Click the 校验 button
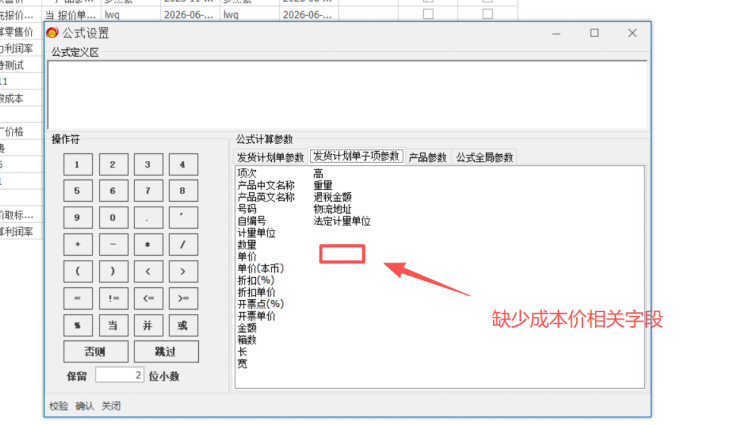Screen dimensions: 744x425 pos(59,406)
